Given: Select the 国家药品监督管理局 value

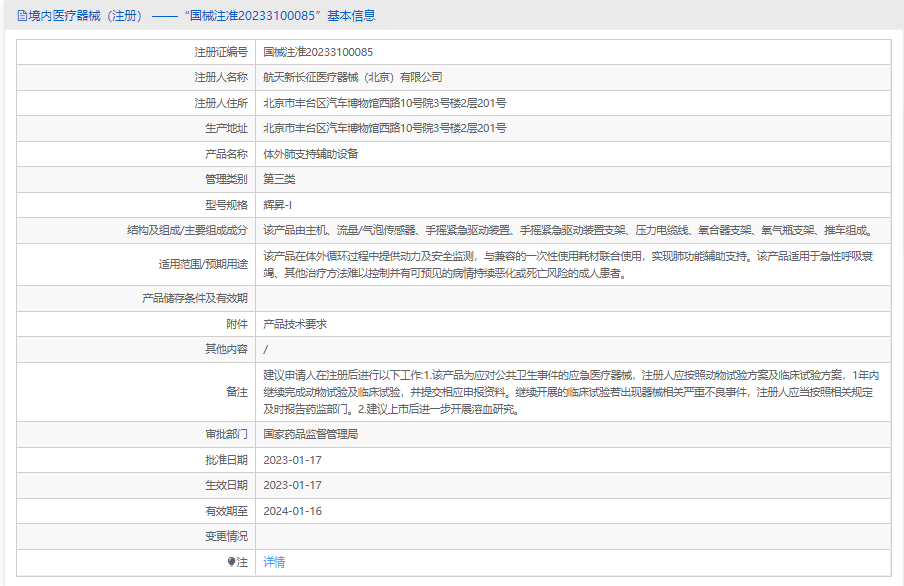Looking at the screenshot, I should 311,434.
